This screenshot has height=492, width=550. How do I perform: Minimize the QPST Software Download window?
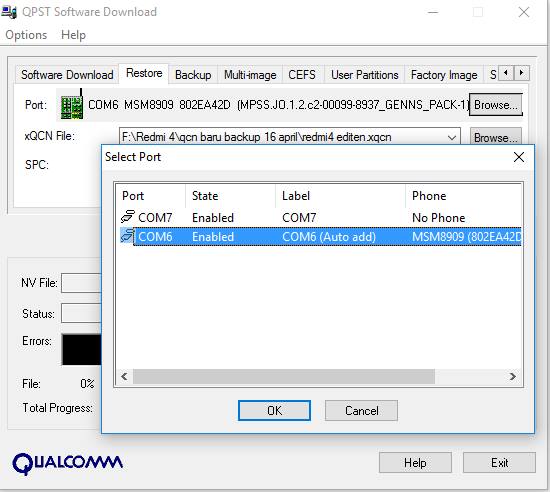click(x=433, y=12)
